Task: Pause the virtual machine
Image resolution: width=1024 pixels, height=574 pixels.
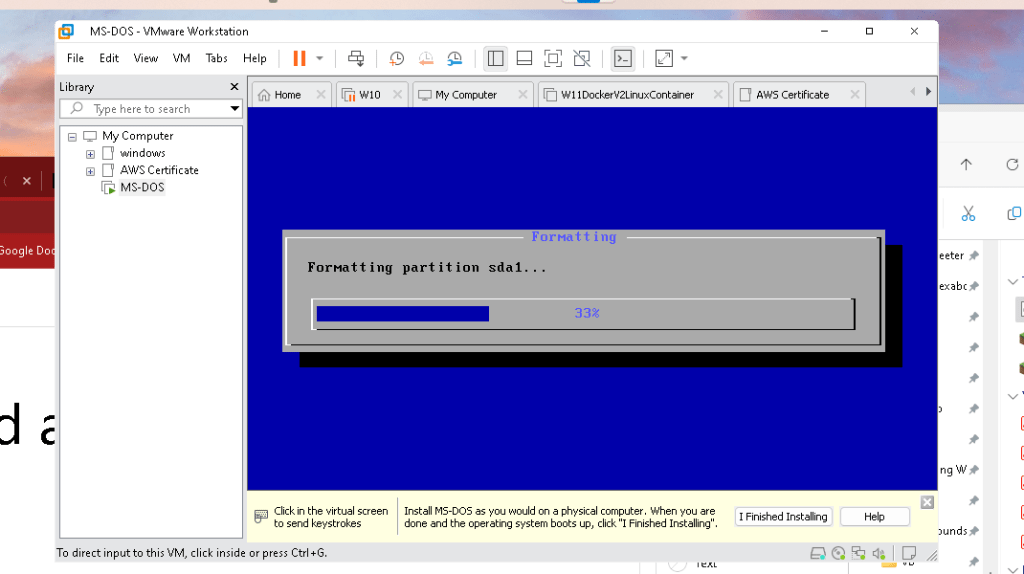Action: 299,58
